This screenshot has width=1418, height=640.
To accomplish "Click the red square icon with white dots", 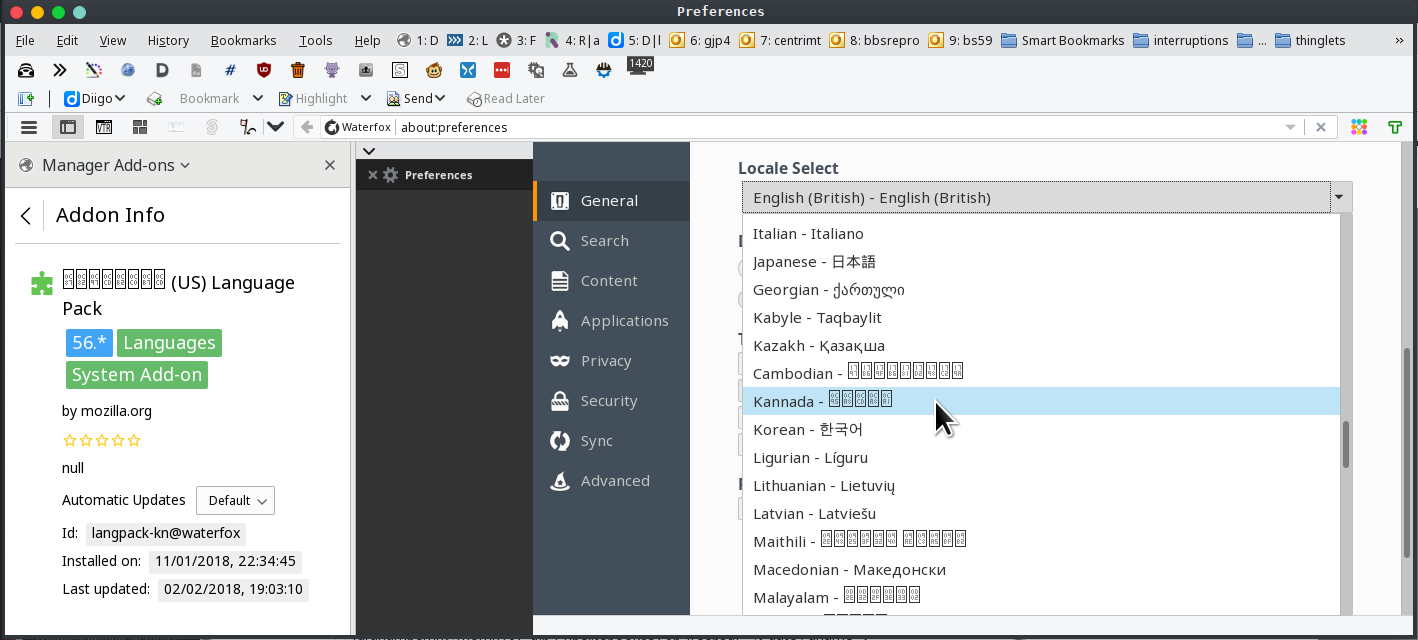I will point(502,70).
